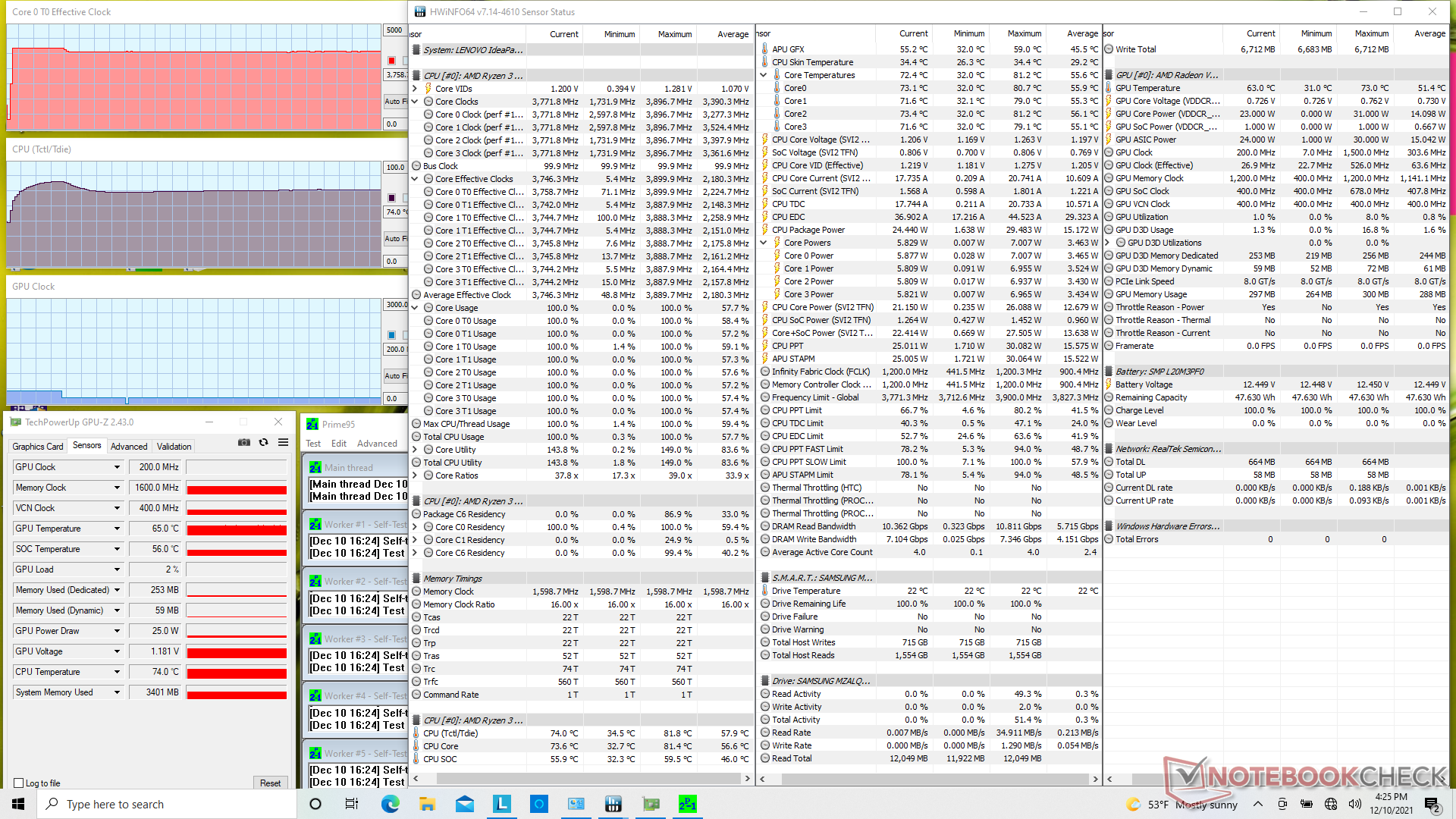The width and height of the screenshot is (1456, 819).
Task: Click the Auto Fit button in the CPU Tctl/Tdie graph
Action: click(395, 238)
